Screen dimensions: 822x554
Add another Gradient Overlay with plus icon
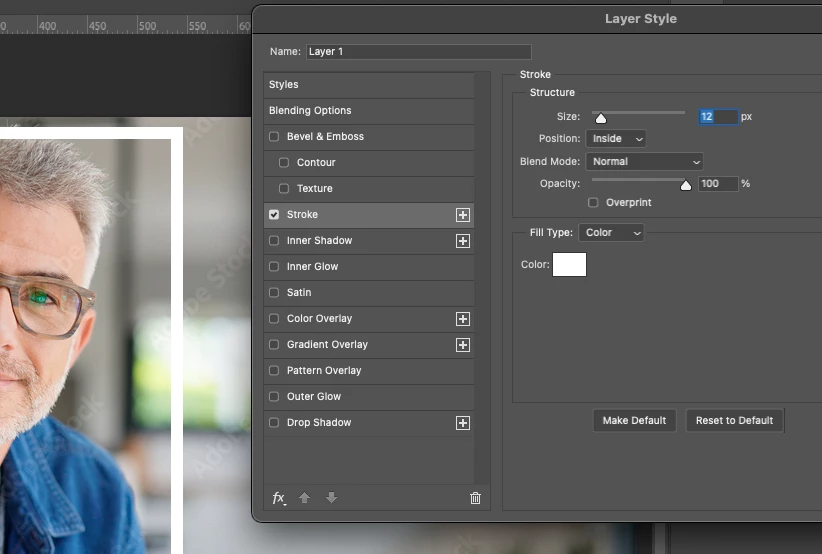462,345
